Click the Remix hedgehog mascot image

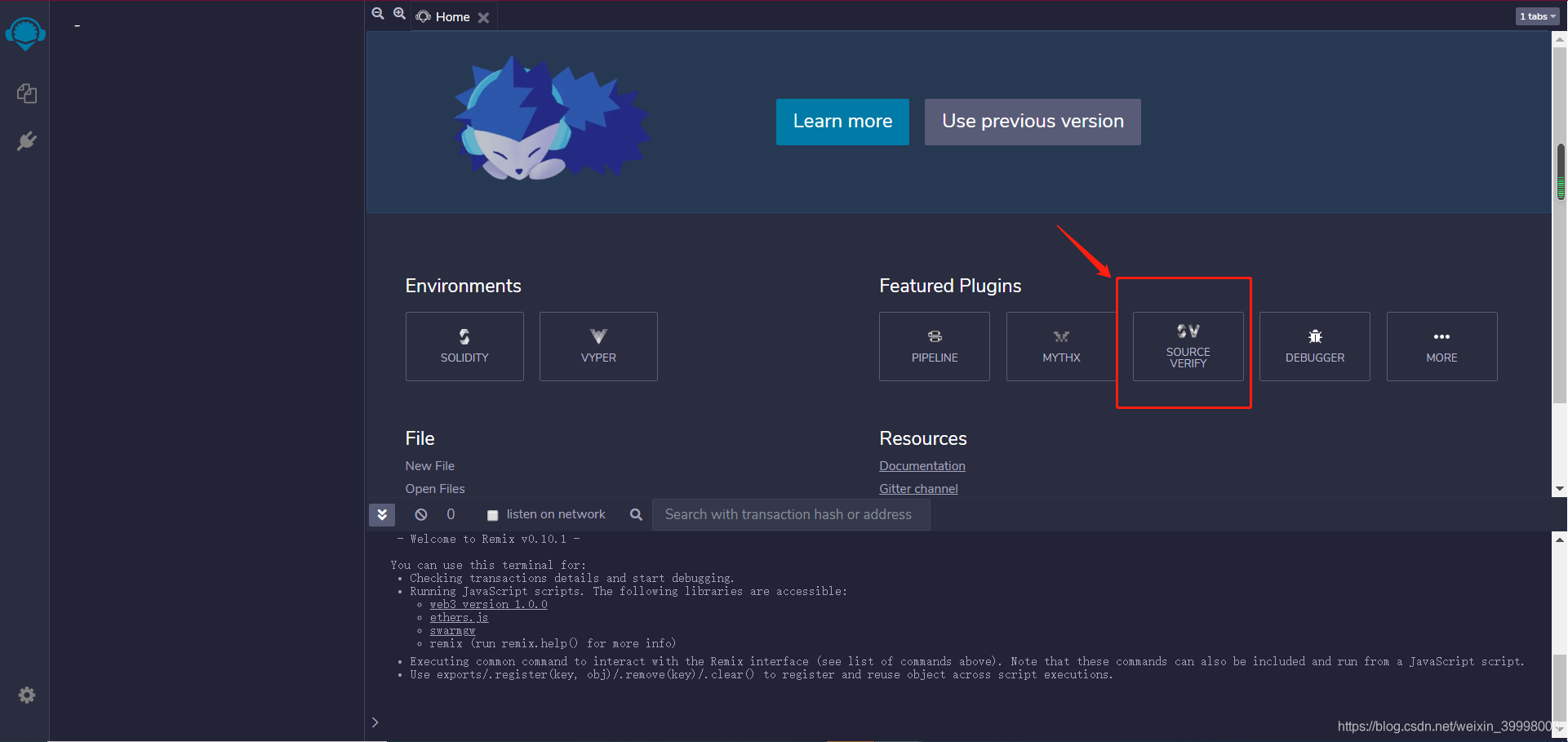point(551,118)
